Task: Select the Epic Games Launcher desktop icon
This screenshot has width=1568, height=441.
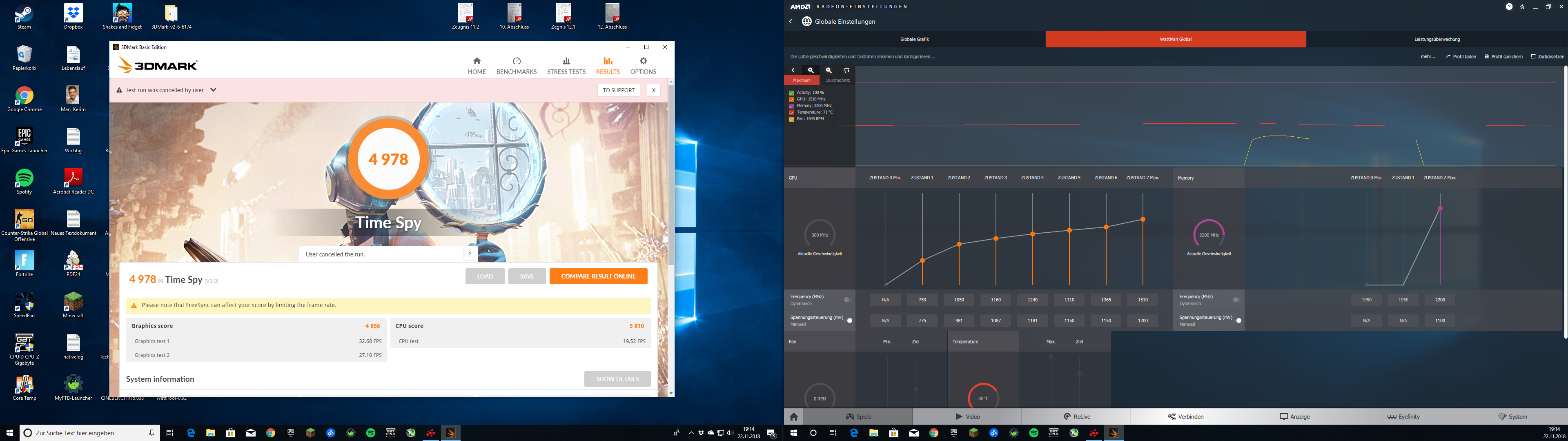Action: (24, 140)
